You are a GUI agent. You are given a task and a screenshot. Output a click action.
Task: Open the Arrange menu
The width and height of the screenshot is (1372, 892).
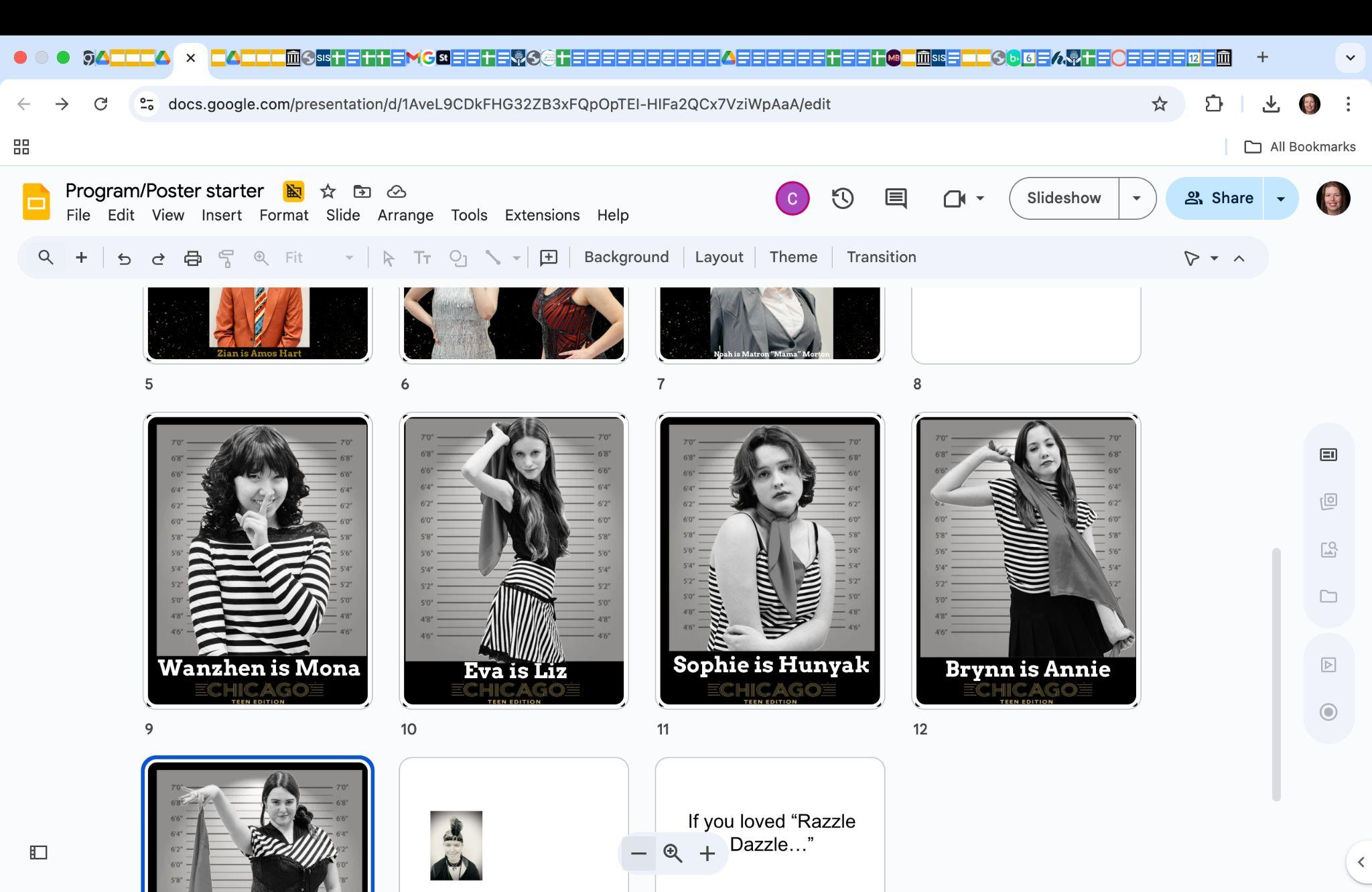405,215
